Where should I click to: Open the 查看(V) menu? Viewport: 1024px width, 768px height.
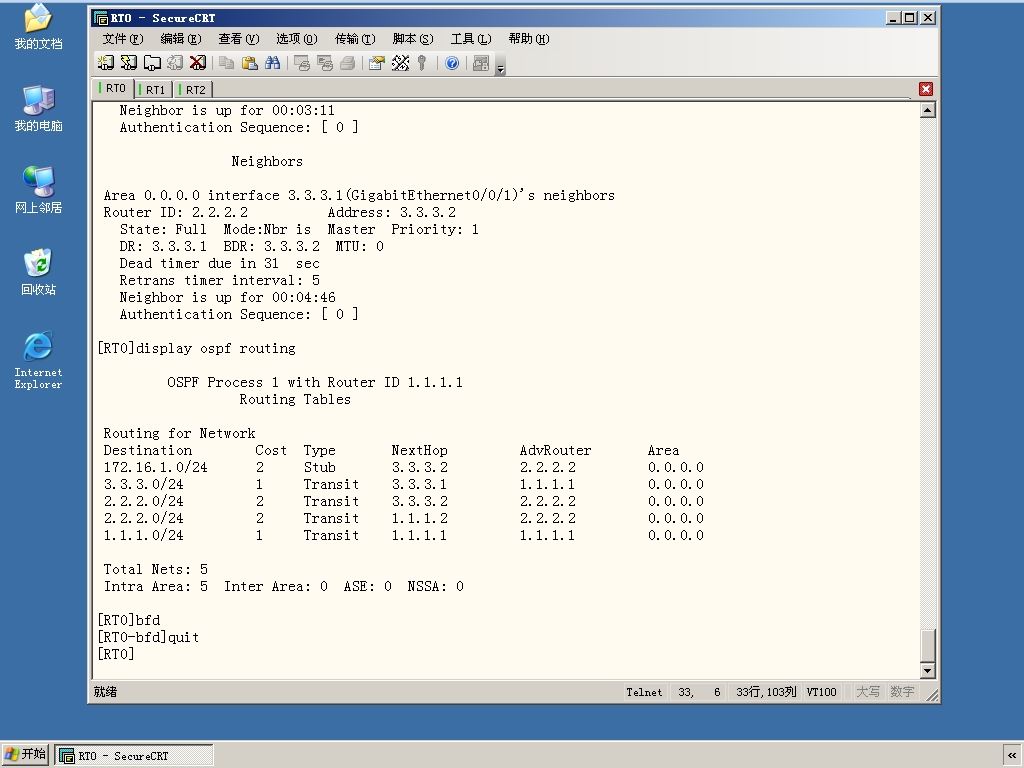(238, 39)
